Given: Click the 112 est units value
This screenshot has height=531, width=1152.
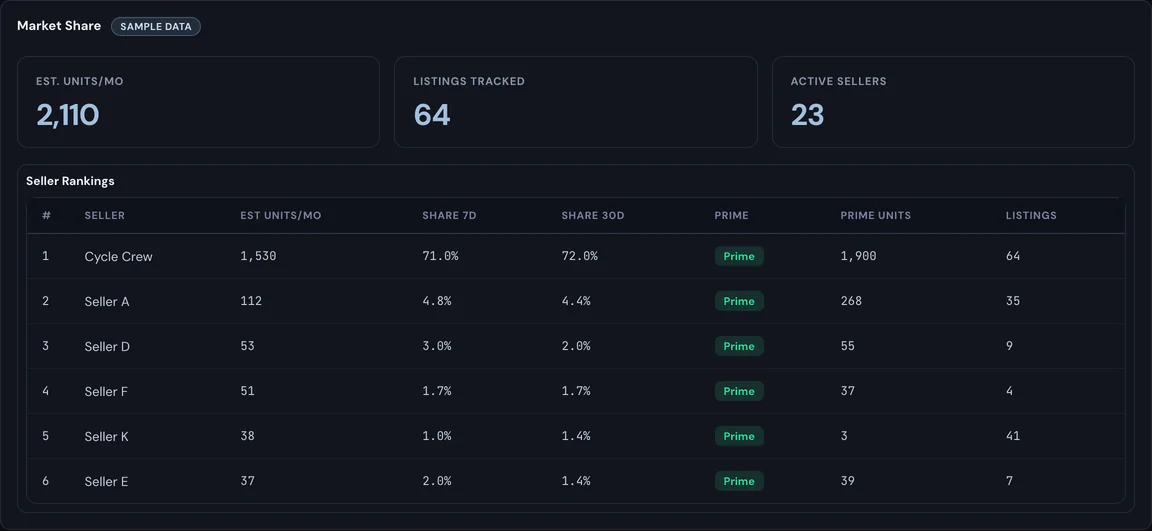Looking at the screenshot, I should [251, 301].
